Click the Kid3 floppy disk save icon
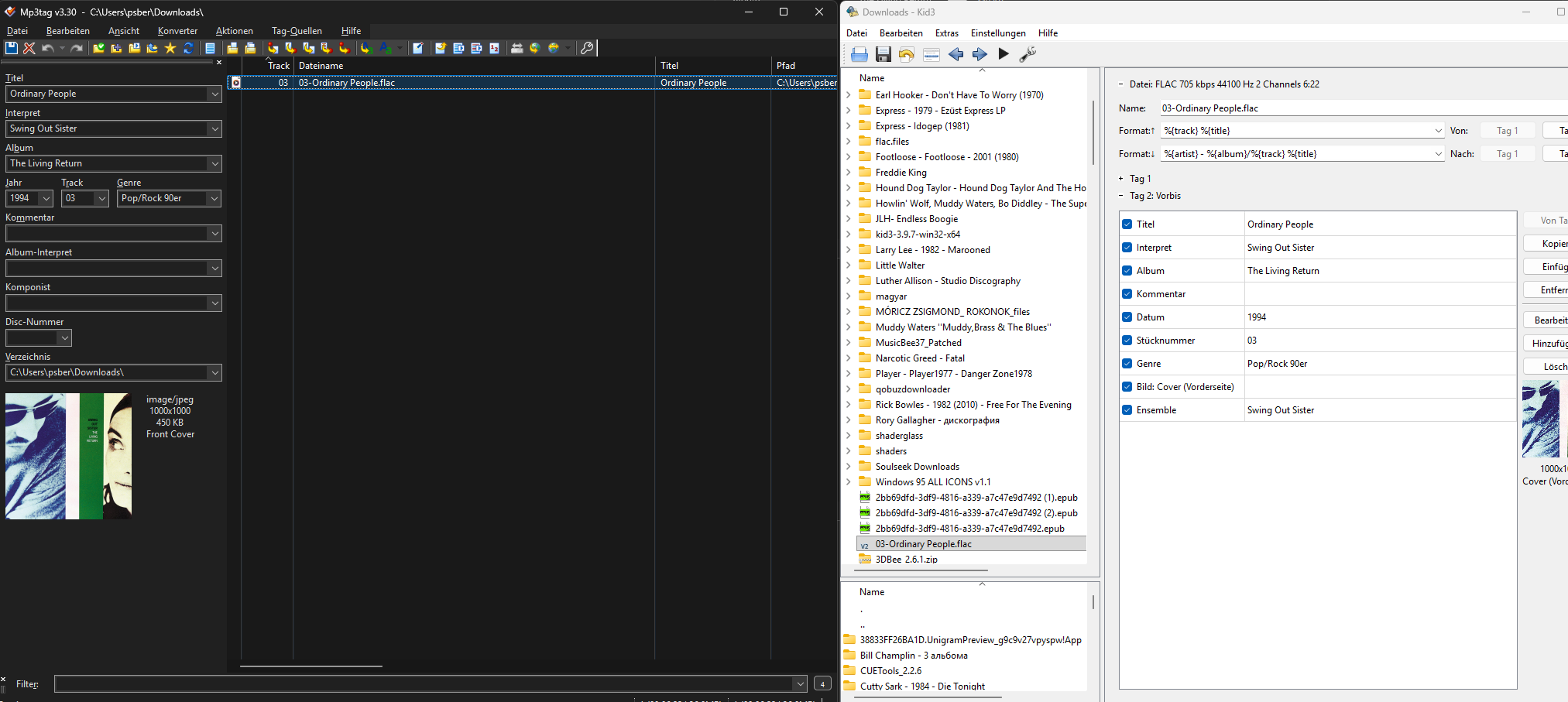 pos(883,54)
